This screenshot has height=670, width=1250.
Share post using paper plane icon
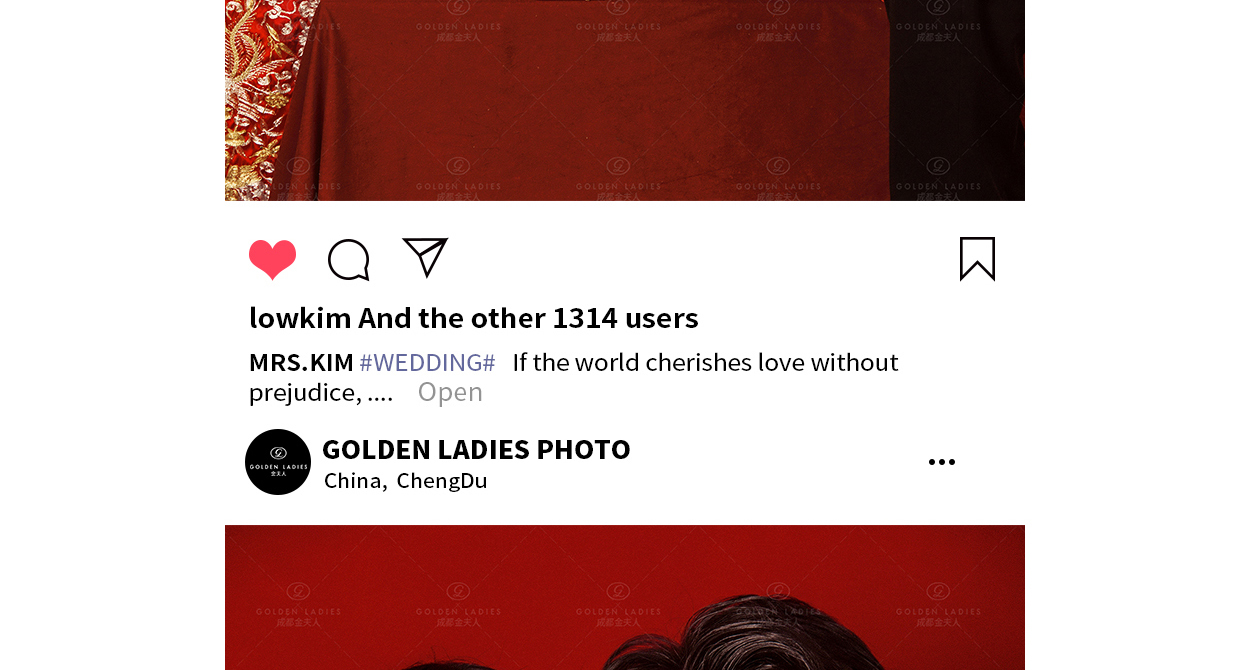click(x=425, y=257)
